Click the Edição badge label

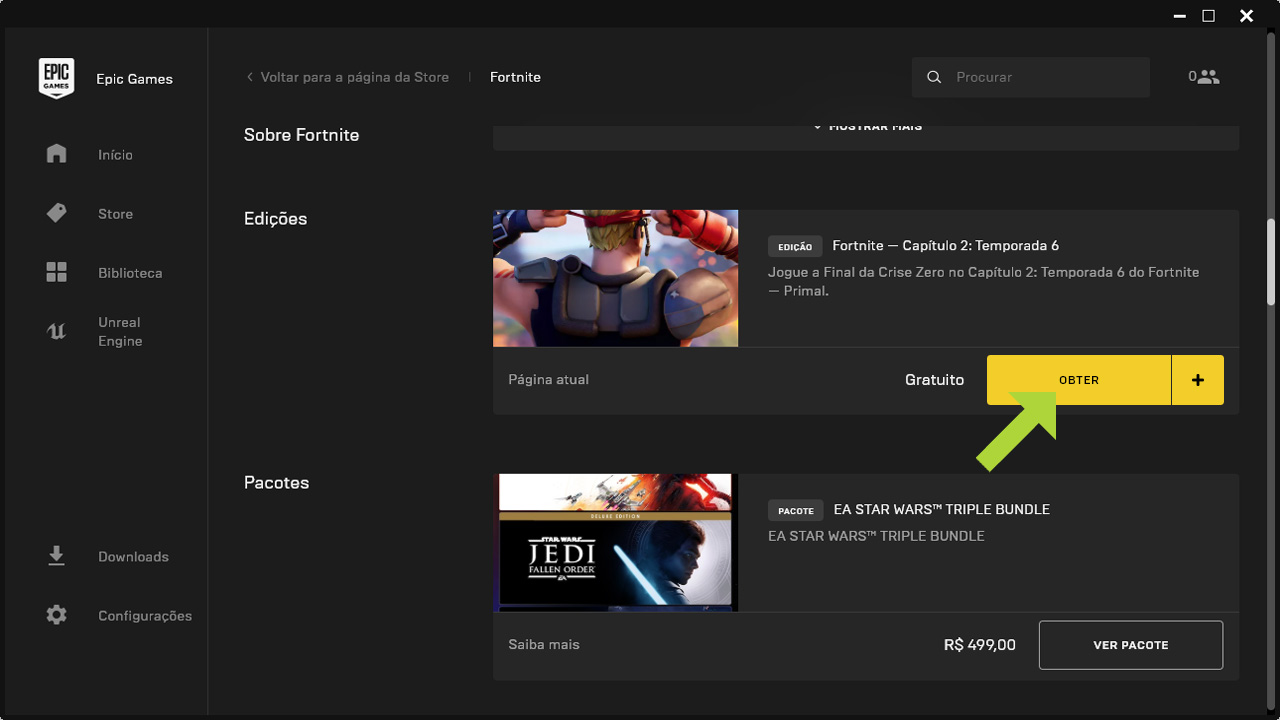click(x=795, y=246)
